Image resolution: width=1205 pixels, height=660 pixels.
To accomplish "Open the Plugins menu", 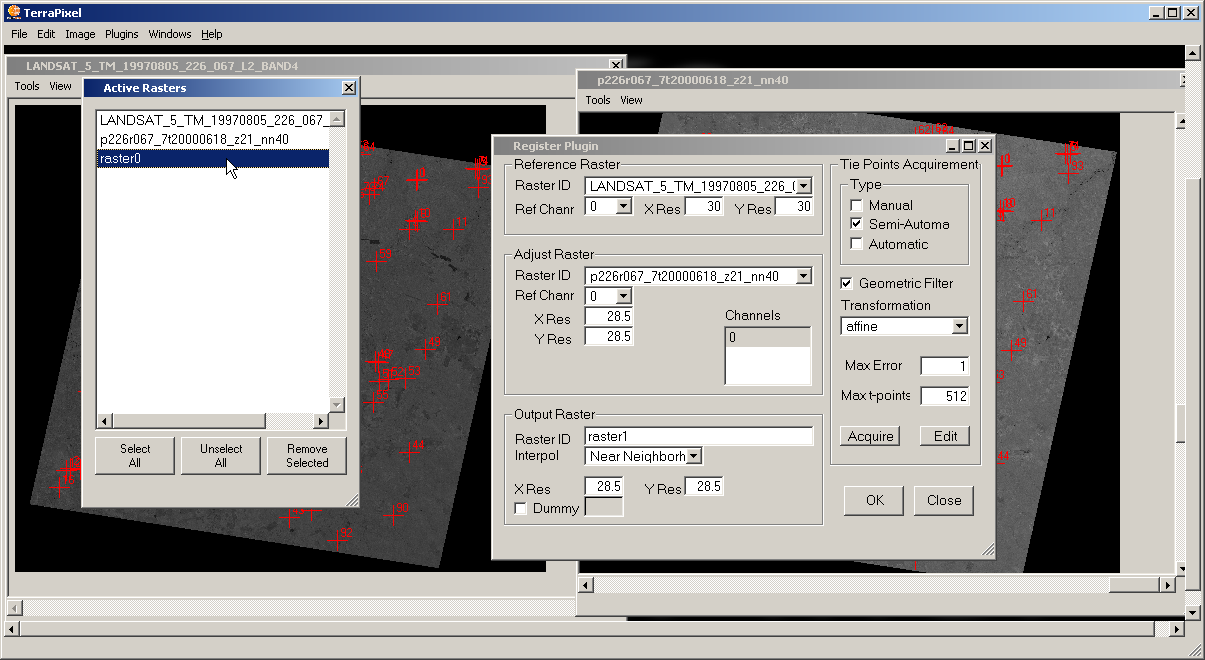I will [x=122, y=34].
